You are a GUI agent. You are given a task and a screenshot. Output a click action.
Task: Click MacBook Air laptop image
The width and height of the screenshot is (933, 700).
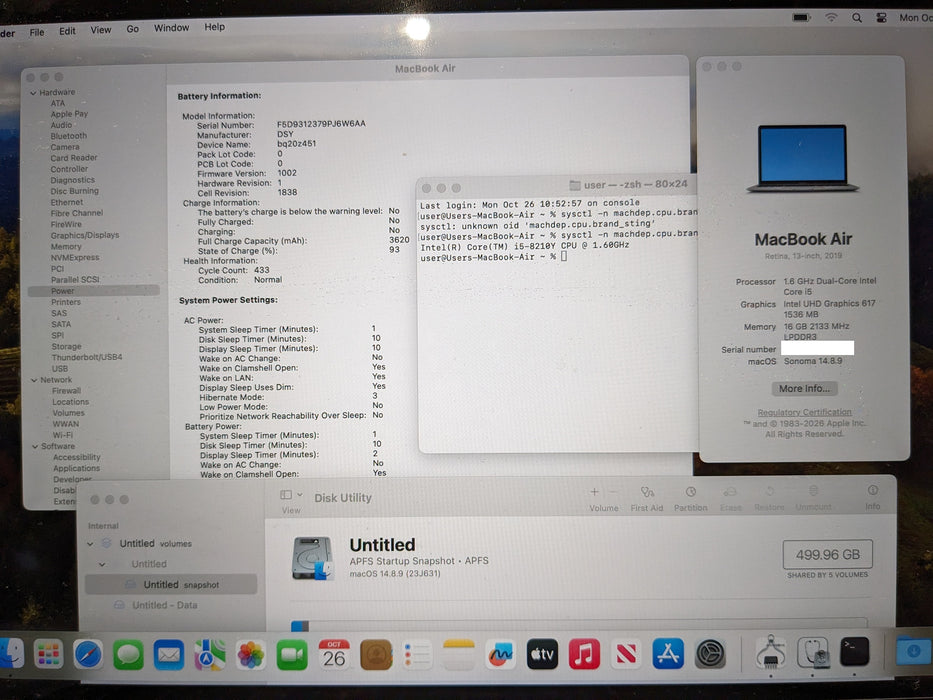pyautogui.click(x=803, y=158)
